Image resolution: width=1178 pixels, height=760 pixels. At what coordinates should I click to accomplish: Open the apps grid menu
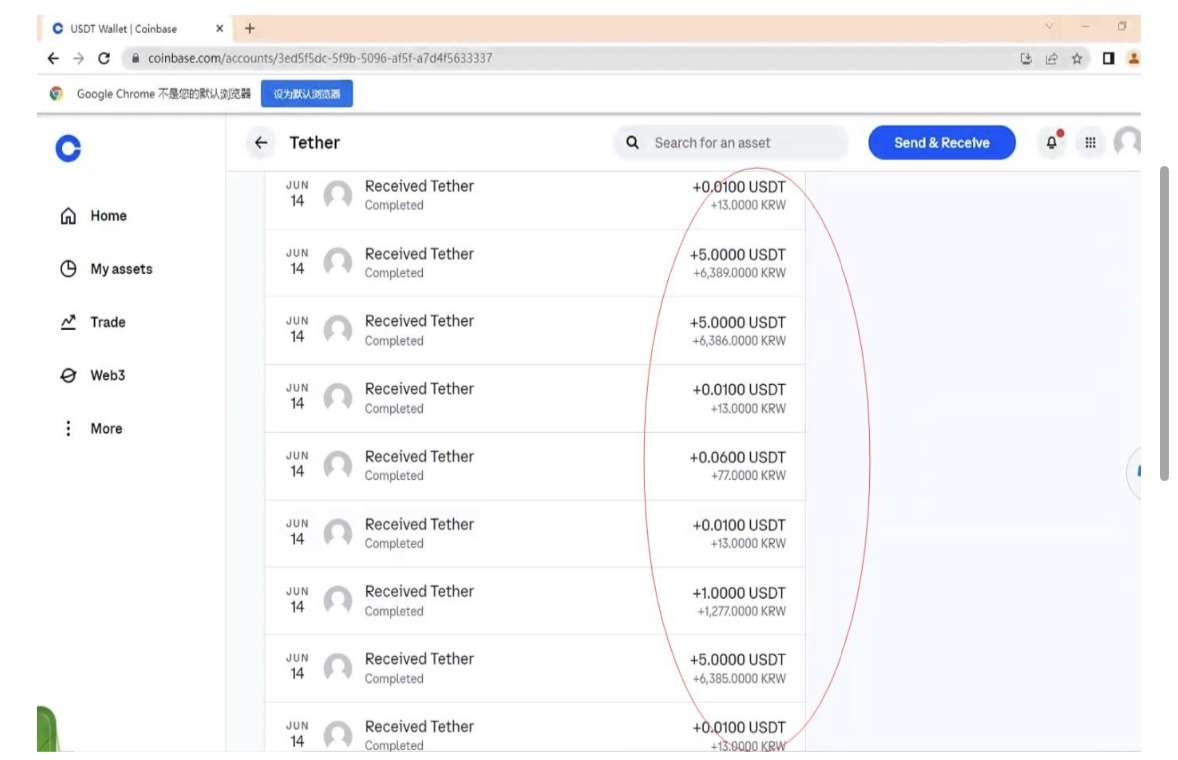click(x=1090, y=143)
